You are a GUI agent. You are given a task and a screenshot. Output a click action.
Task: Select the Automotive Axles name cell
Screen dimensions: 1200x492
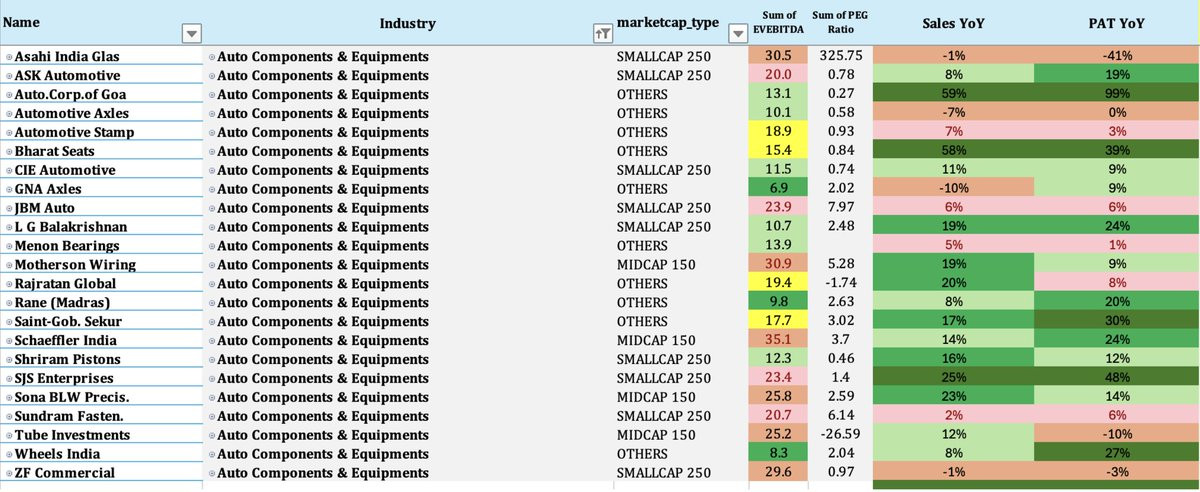(x=102, y=114)
